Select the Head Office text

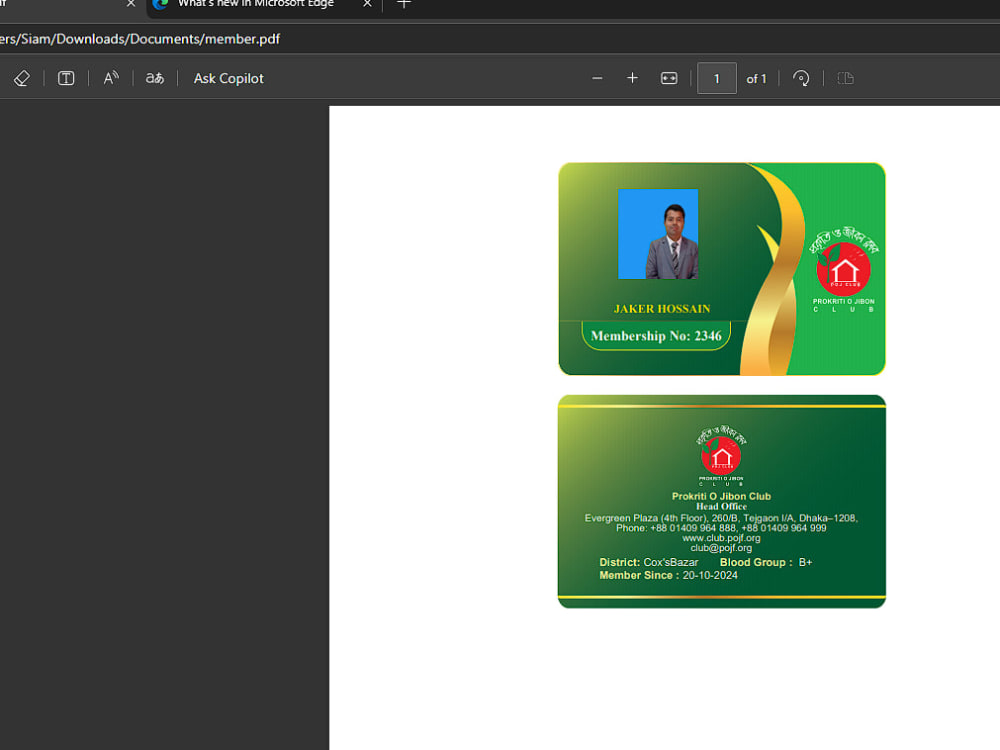pyautogui.click(x=721, y=506)
